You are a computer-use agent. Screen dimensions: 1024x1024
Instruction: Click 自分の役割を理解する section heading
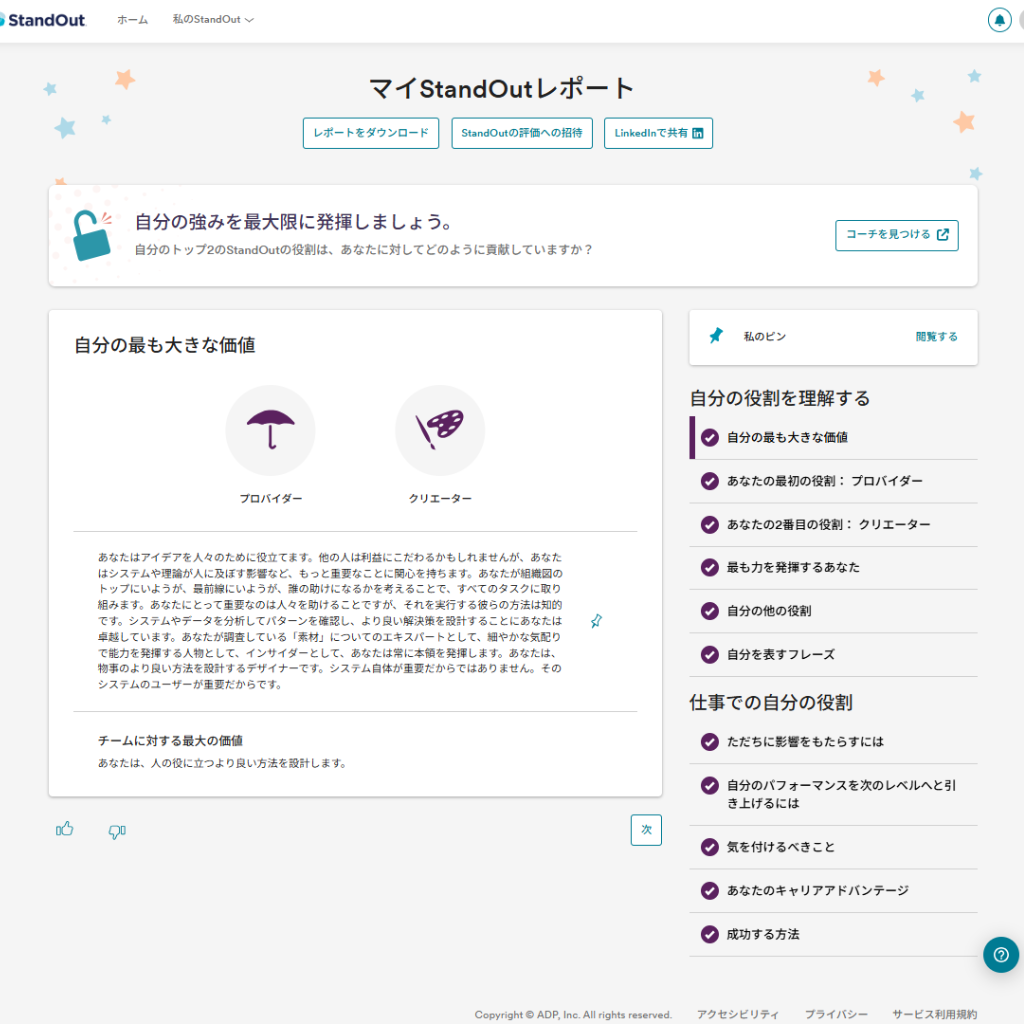pos(780,398)
